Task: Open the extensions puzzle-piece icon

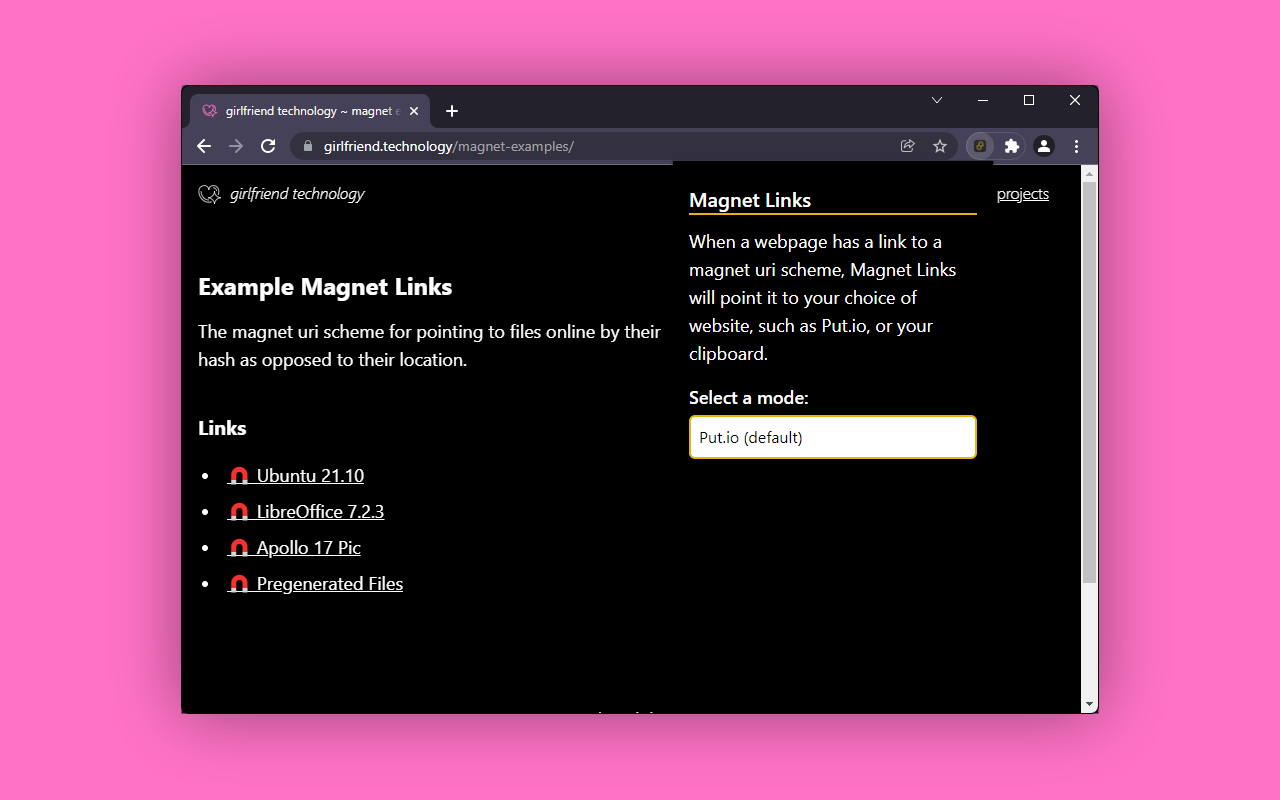Action: [x=1011, y=145]
